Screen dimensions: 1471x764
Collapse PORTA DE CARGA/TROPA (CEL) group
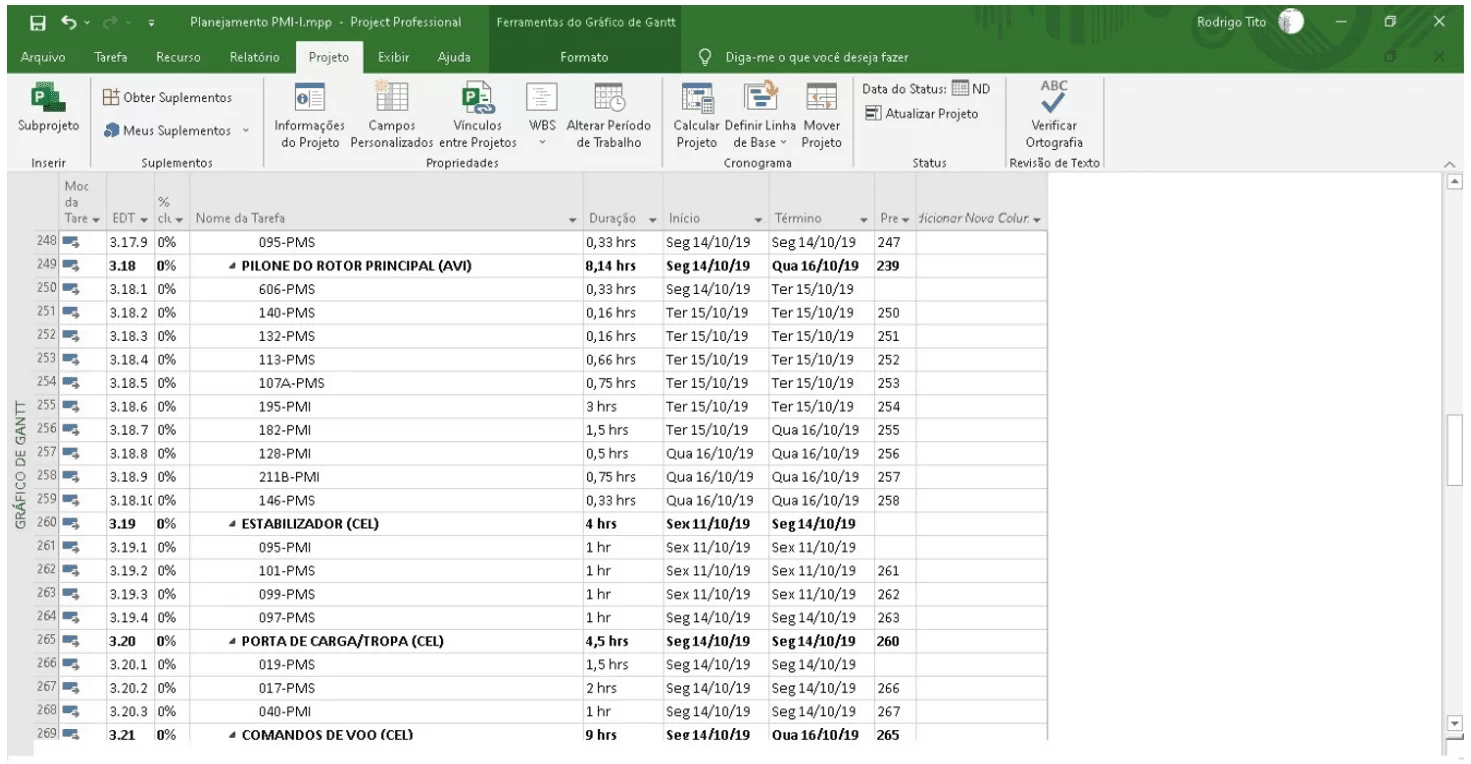click(233, 641)
